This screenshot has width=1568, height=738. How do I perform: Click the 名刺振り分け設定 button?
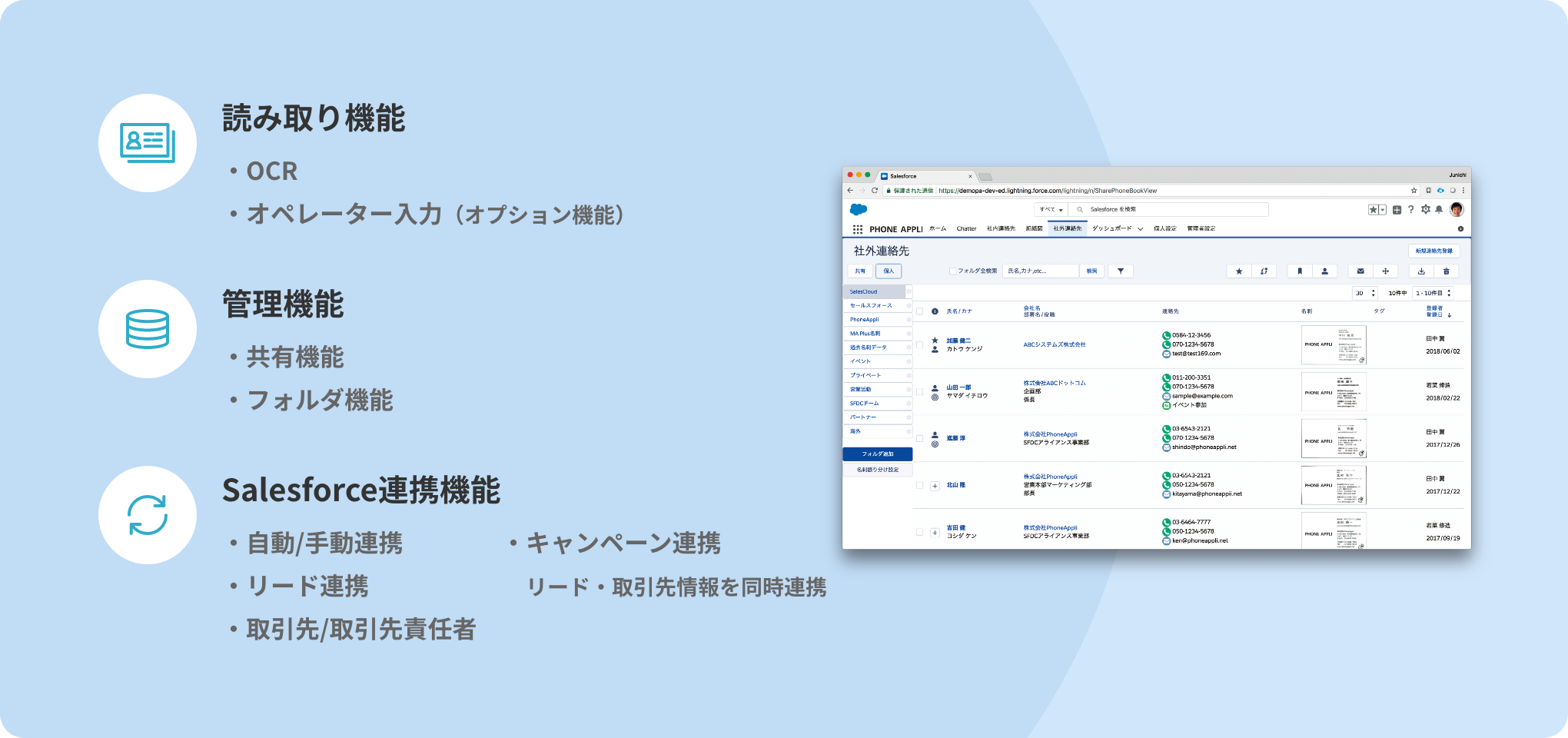(x=878, y=470)
